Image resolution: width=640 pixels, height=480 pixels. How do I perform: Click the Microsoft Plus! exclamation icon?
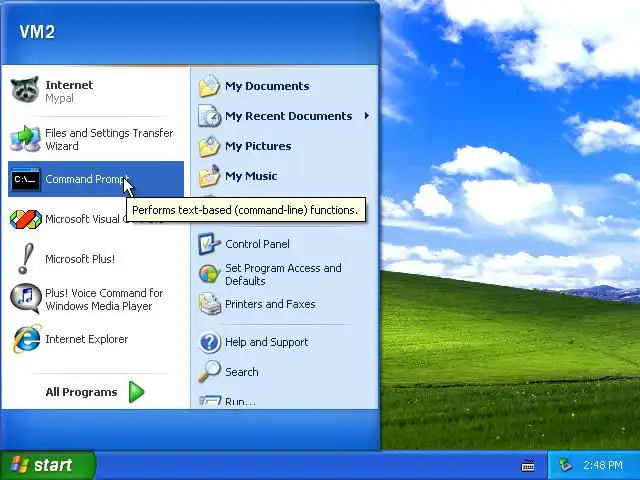(x=25, y=259)
